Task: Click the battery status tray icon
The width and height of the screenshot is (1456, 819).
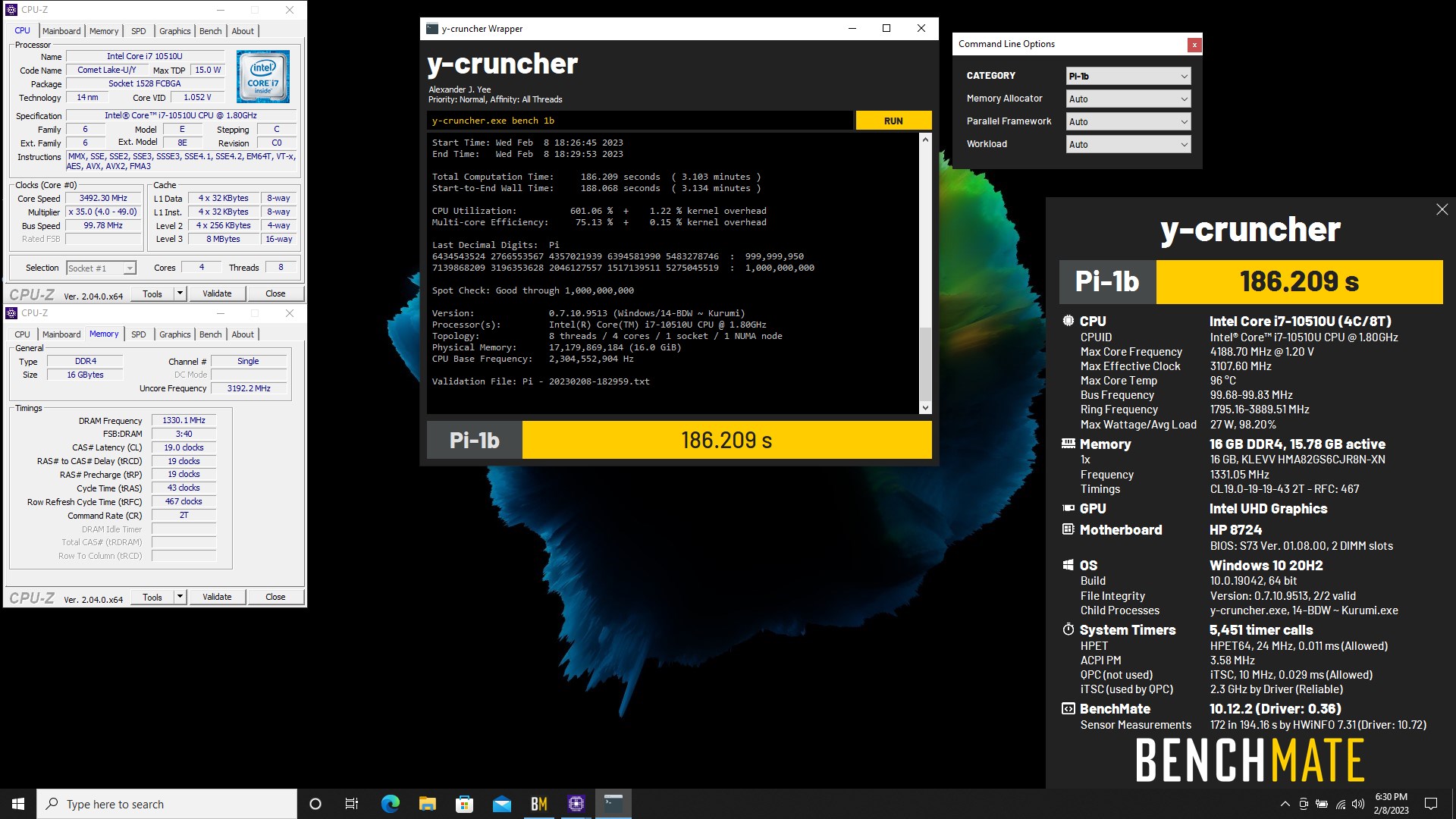Action: pos(1321,804)
